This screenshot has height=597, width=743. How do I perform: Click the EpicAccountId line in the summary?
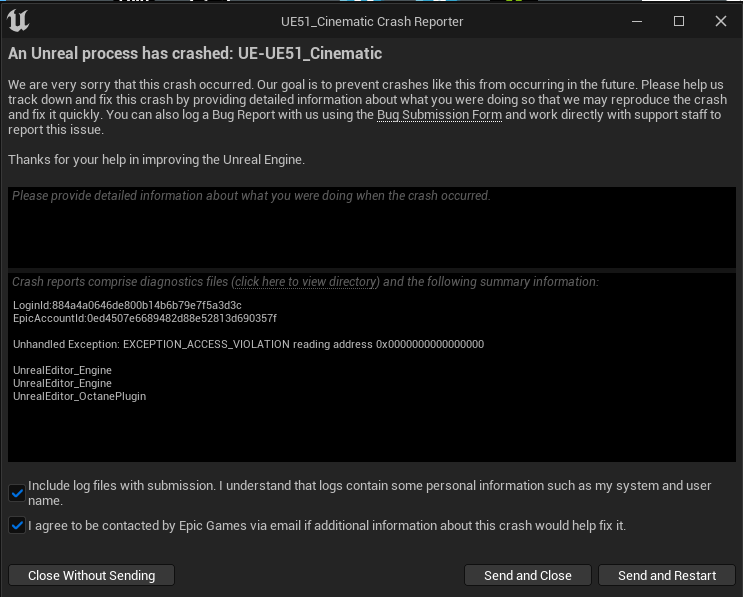tap(144, 318)
